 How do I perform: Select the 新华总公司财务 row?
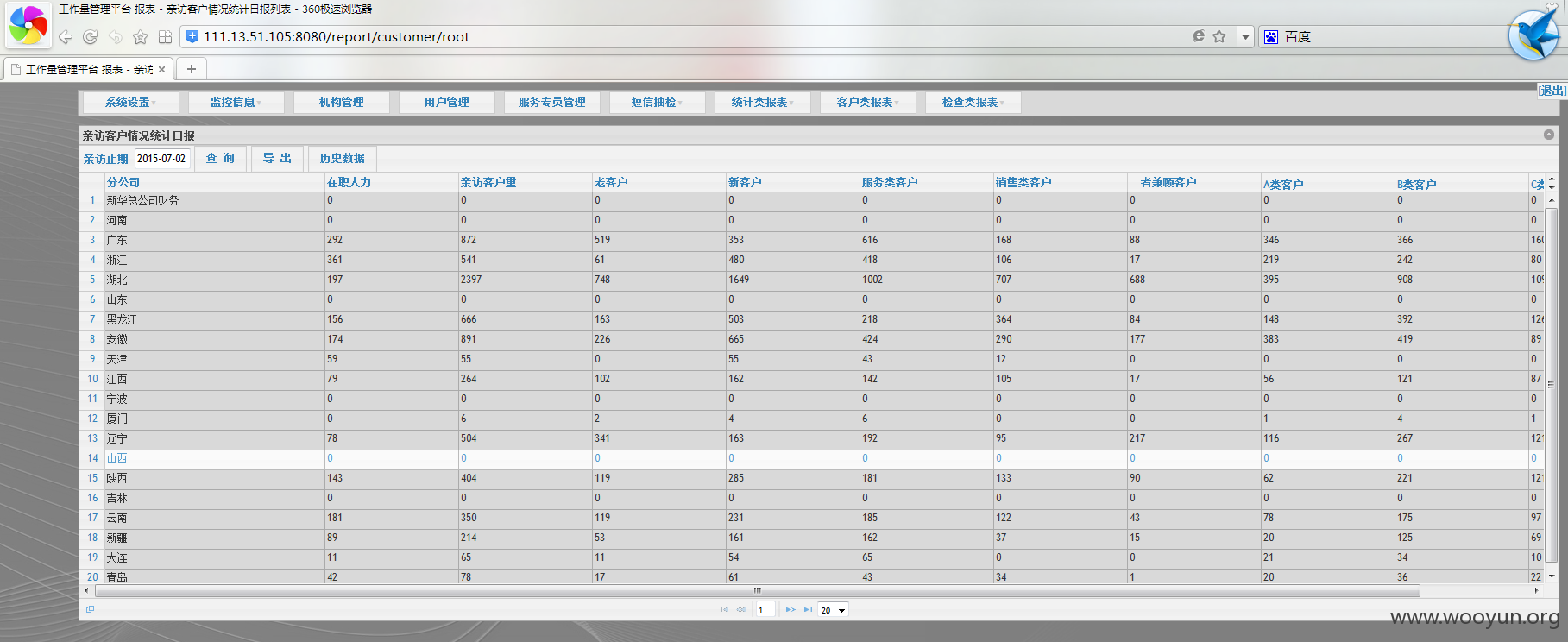pos(811,200)
